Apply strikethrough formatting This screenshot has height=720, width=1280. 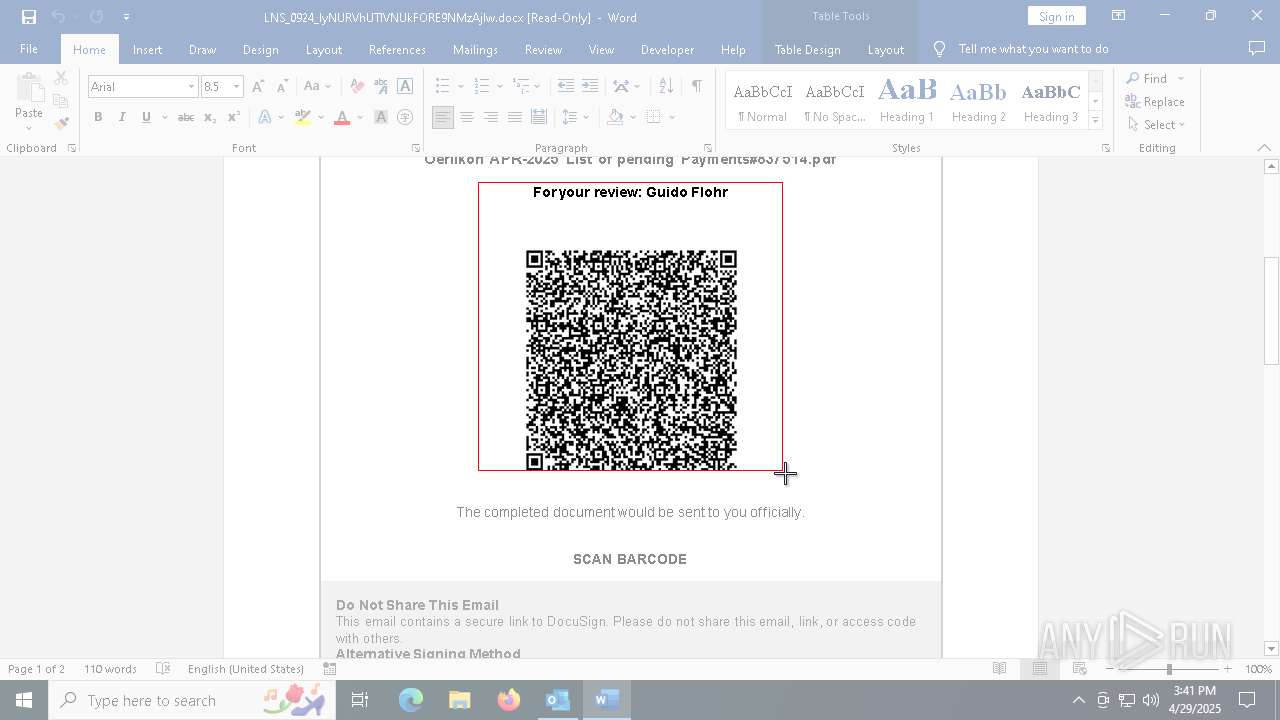(185, 117)
